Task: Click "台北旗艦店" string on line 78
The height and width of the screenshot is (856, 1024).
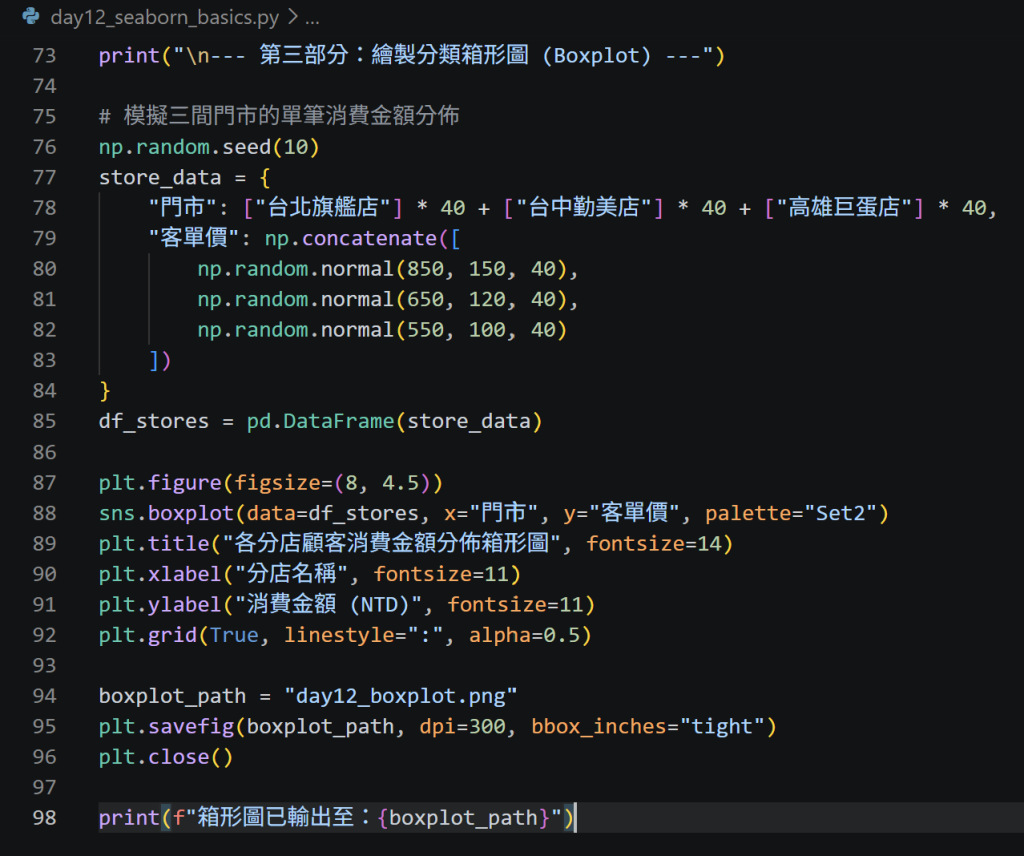Action: coord(323,208)
